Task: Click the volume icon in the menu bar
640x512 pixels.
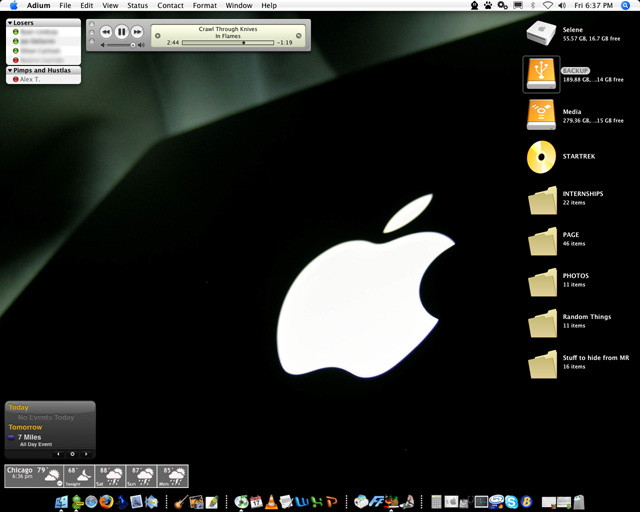Action: [x=562, y=5]
